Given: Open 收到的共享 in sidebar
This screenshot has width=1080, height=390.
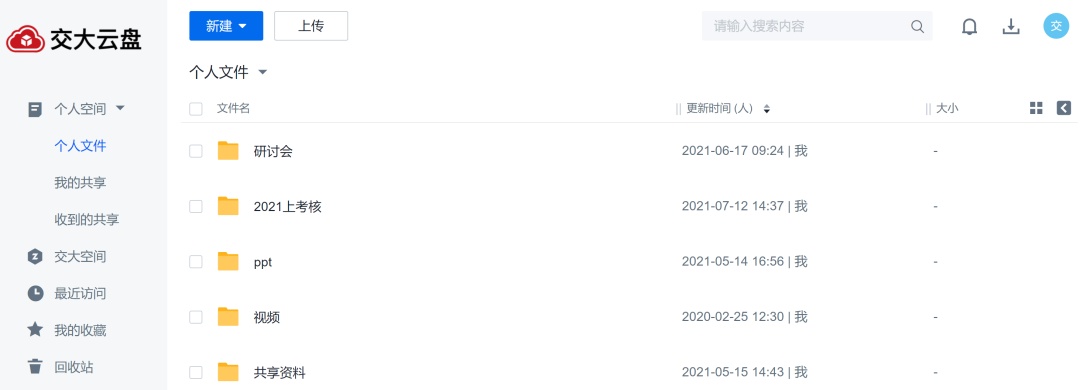Looking at the screenshot, I should [x=87, y=220].
